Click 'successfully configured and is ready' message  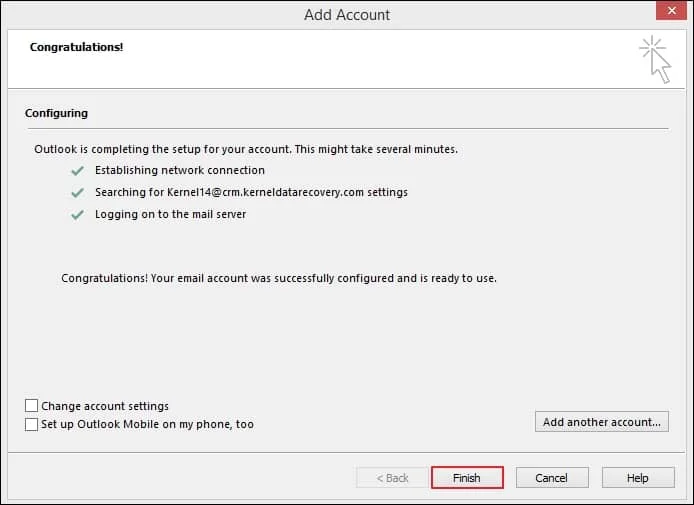pos(279,278)
